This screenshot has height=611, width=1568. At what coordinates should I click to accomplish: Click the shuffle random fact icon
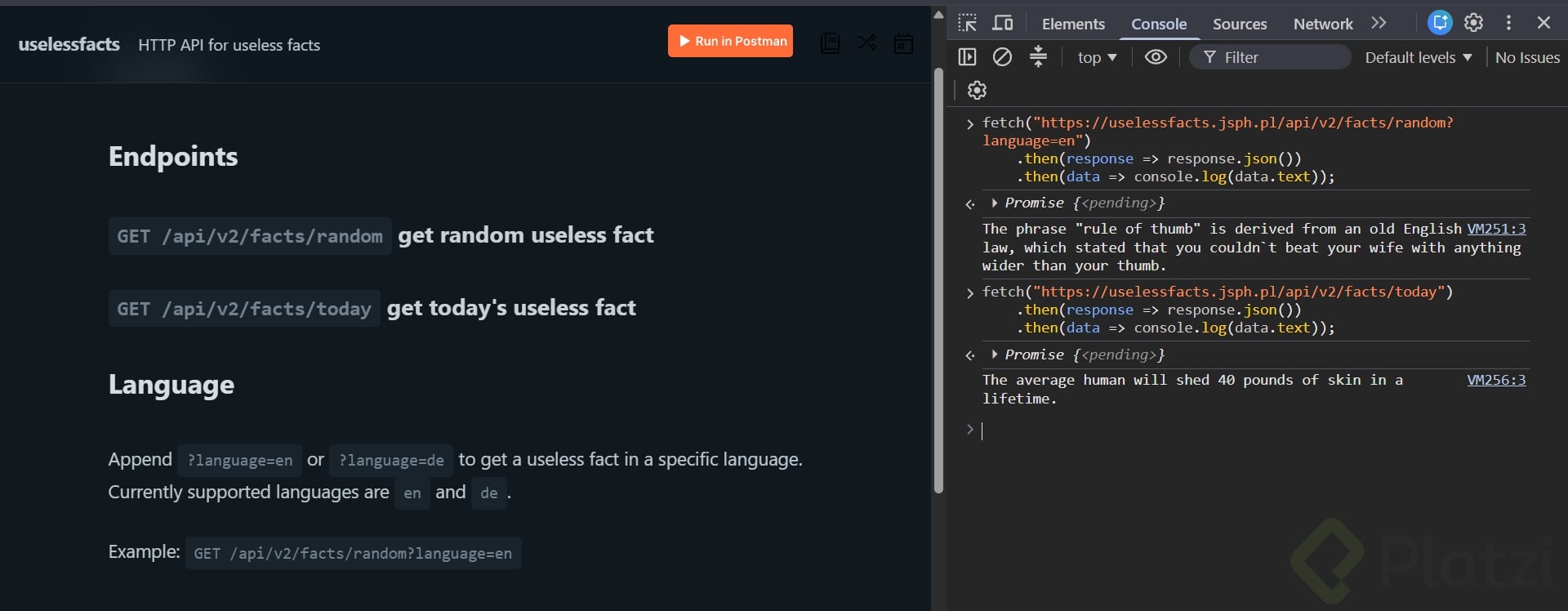pos(866,42)
